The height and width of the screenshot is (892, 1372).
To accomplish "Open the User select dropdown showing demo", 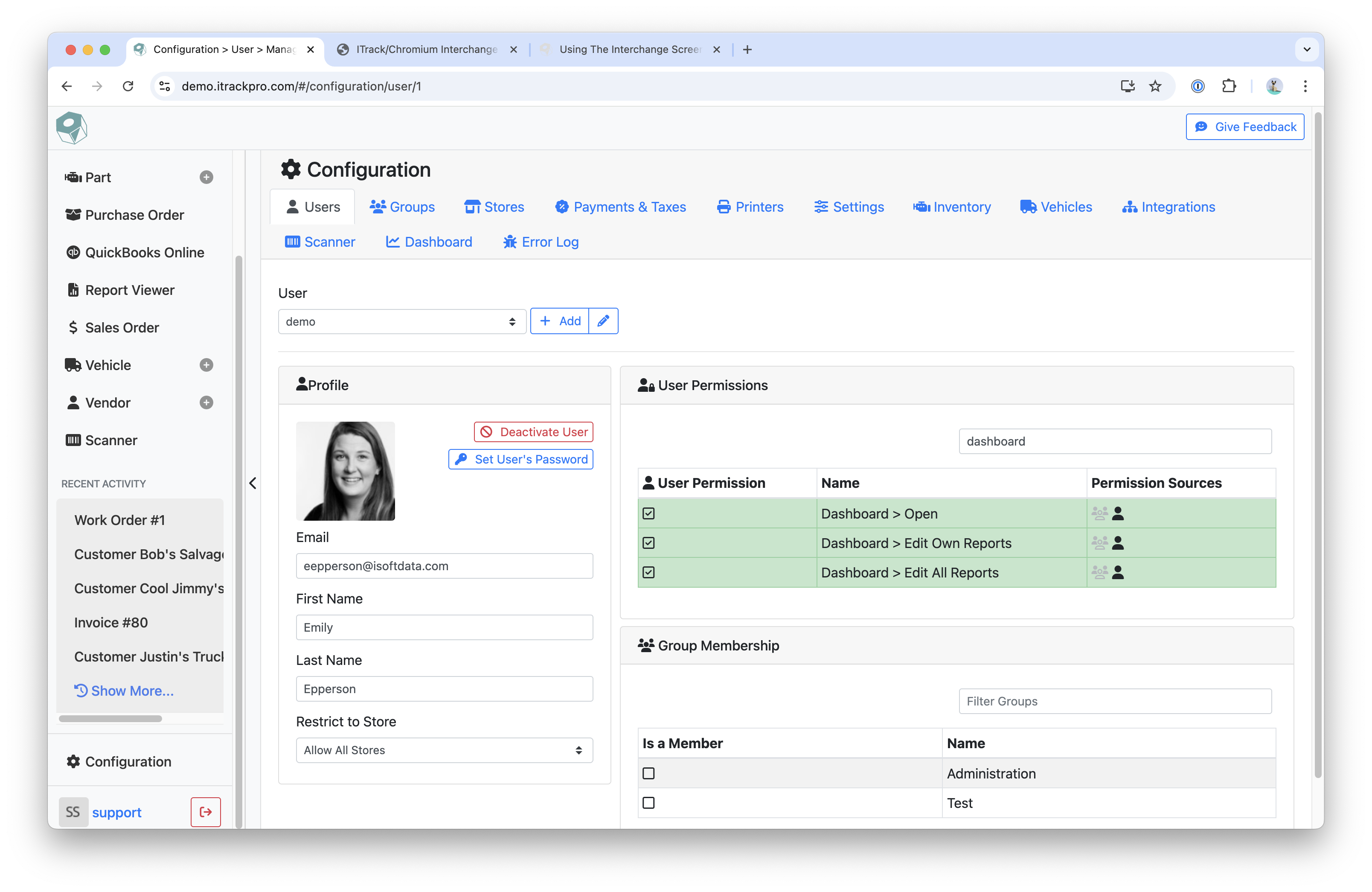I will (x=402, y=321).
